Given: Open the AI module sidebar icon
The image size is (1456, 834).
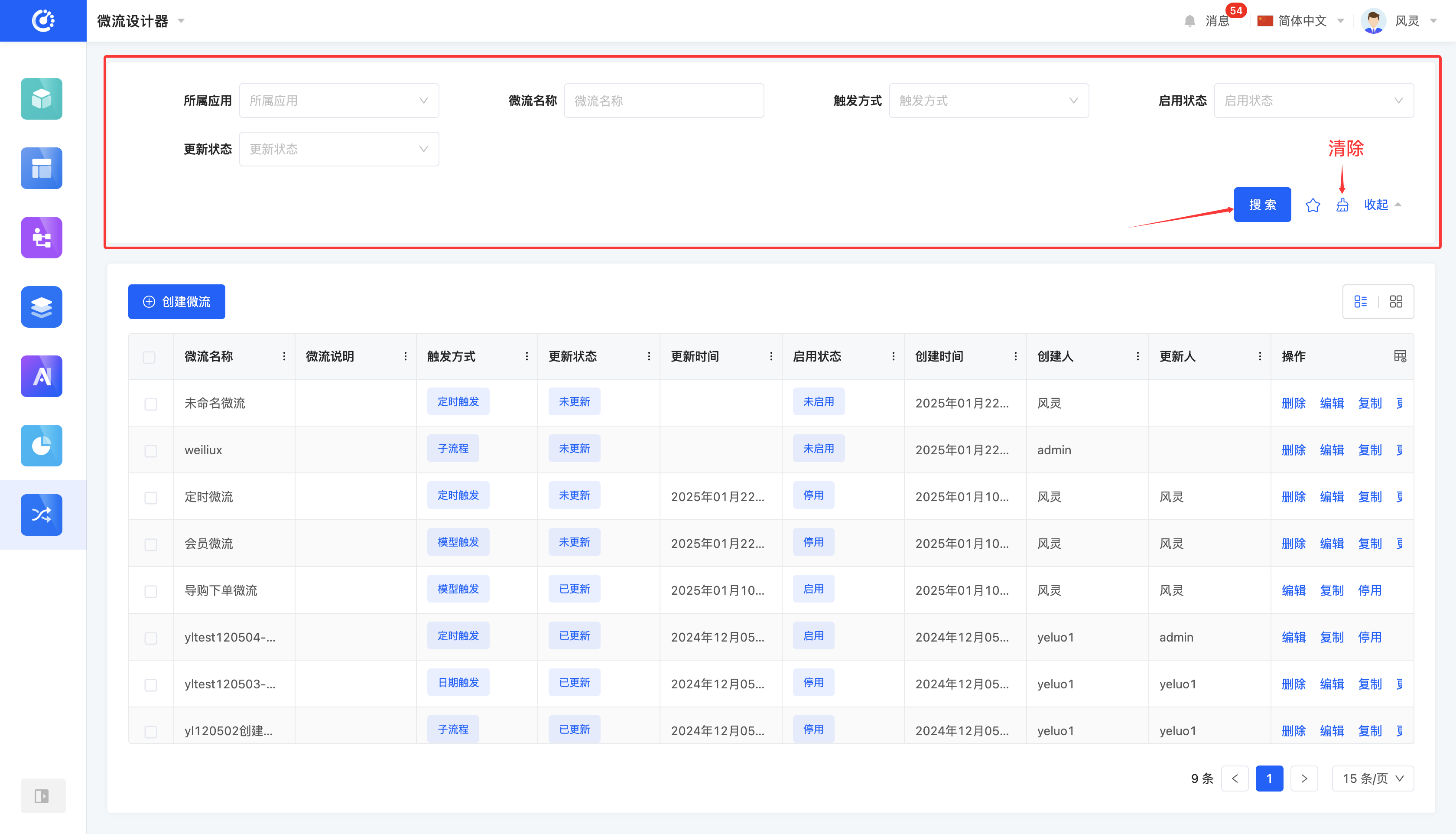Looking at the screenshot, I should [41, 376].
